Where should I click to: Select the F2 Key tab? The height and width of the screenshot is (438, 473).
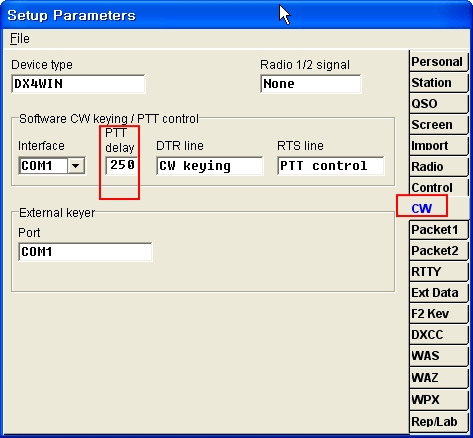438,314
